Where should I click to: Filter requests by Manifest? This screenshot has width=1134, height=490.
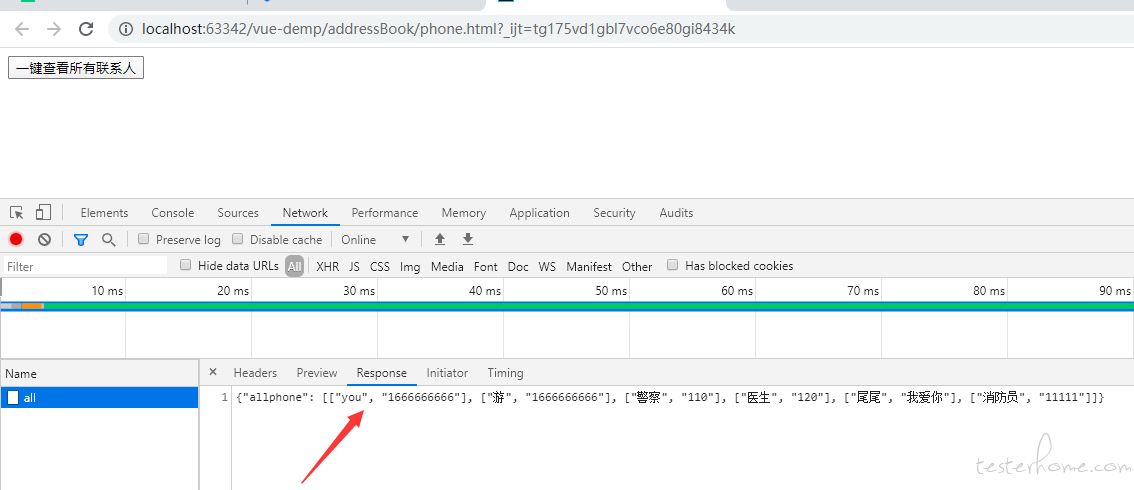589,266
